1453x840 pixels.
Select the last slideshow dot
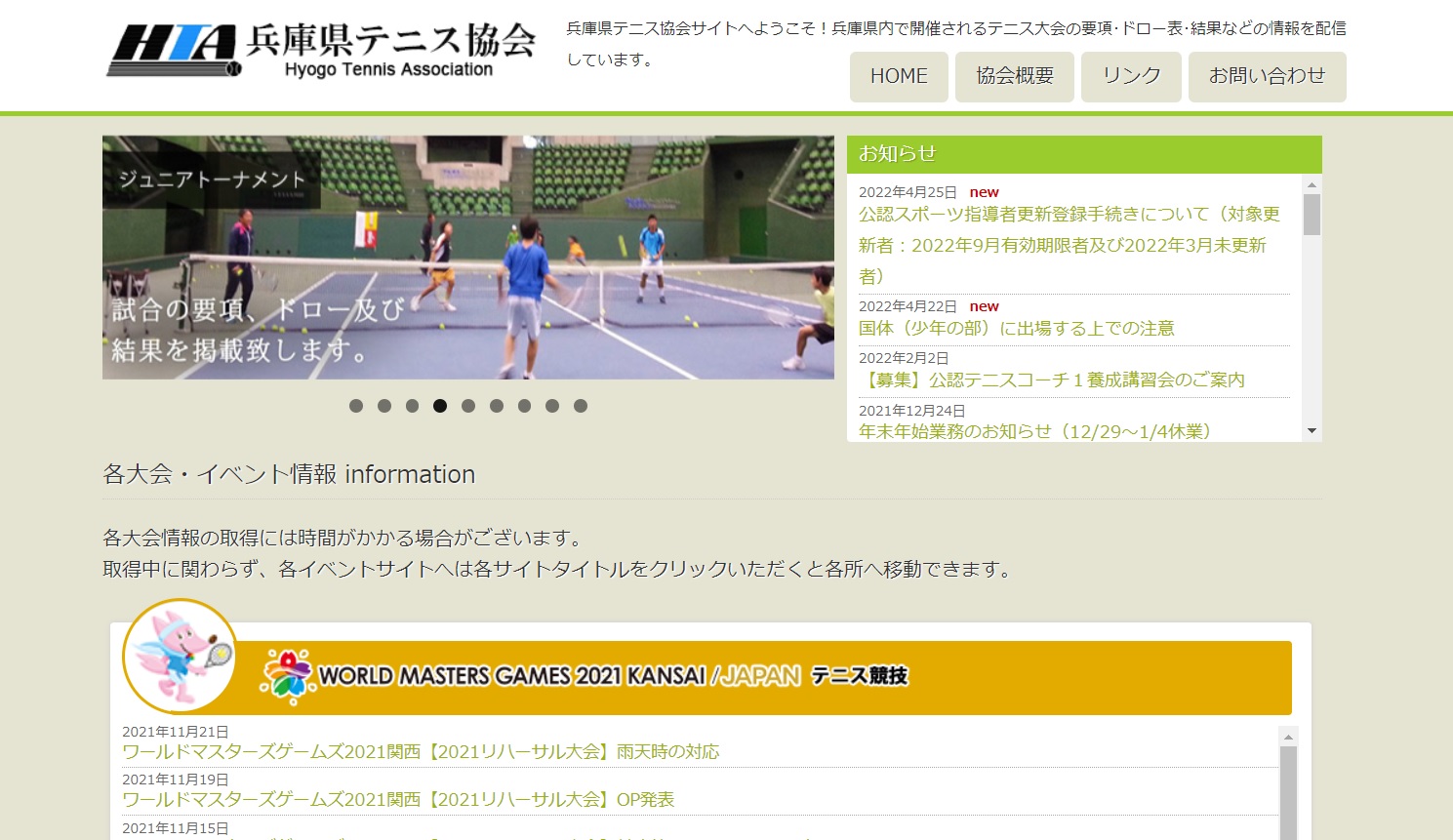581,406
